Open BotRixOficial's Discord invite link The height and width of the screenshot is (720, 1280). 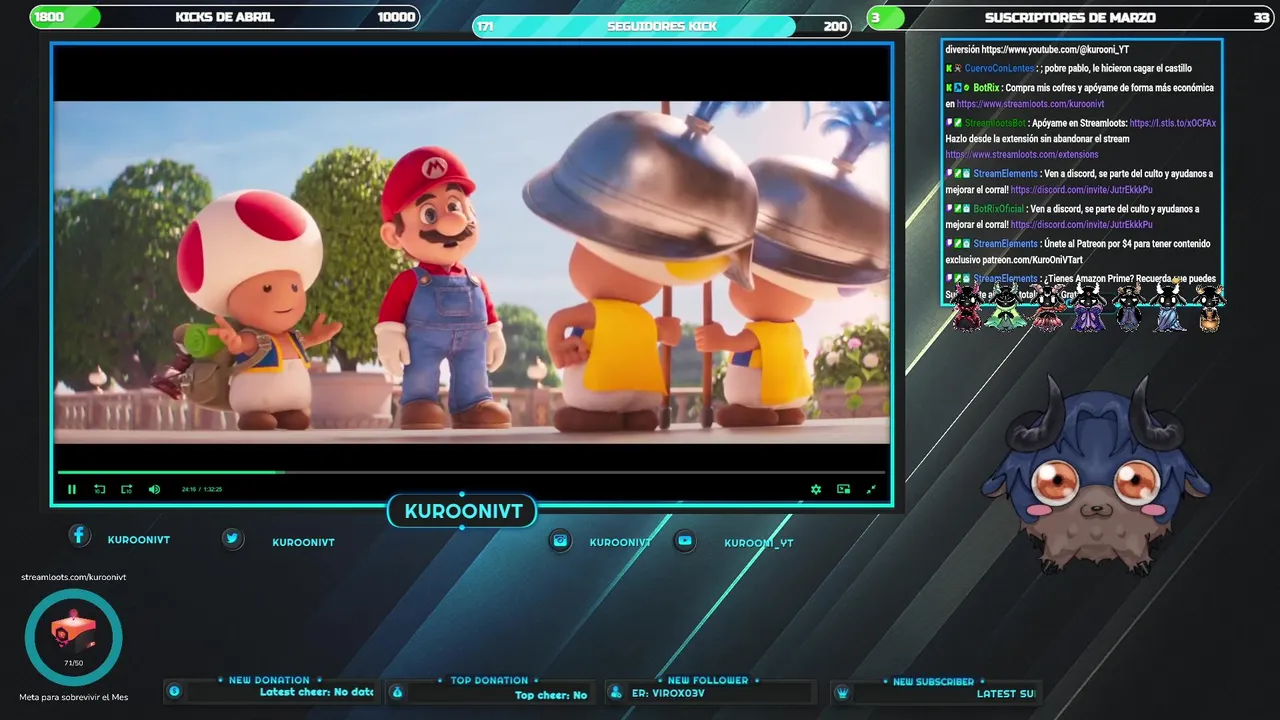tap(1081, 225)
